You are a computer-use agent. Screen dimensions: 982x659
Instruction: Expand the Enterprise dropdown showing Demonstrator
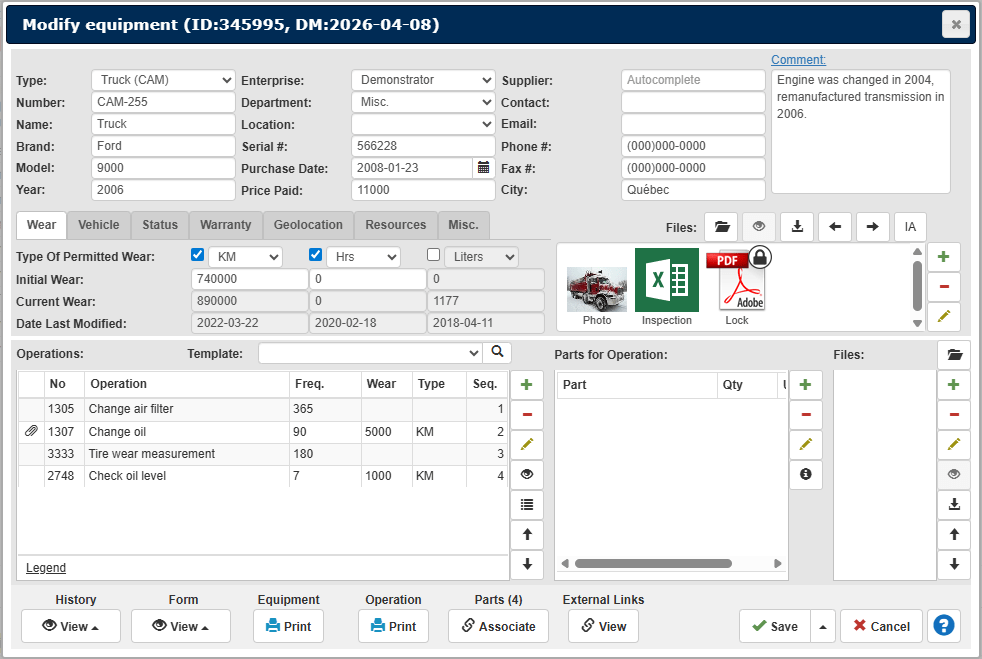click(423, 80)
